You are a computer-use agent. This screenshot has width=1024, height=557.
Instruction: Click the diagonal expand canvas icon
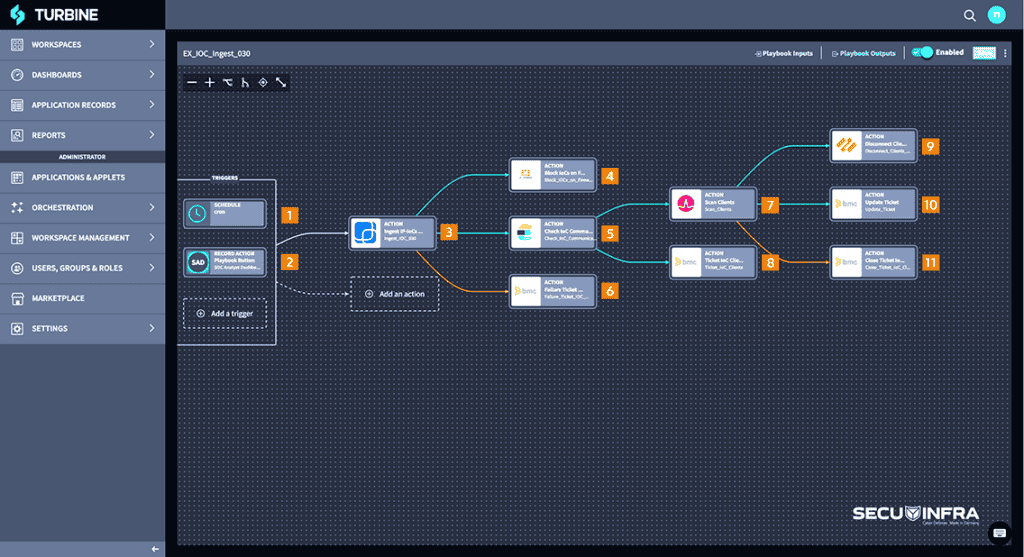[x=281, y=82]
